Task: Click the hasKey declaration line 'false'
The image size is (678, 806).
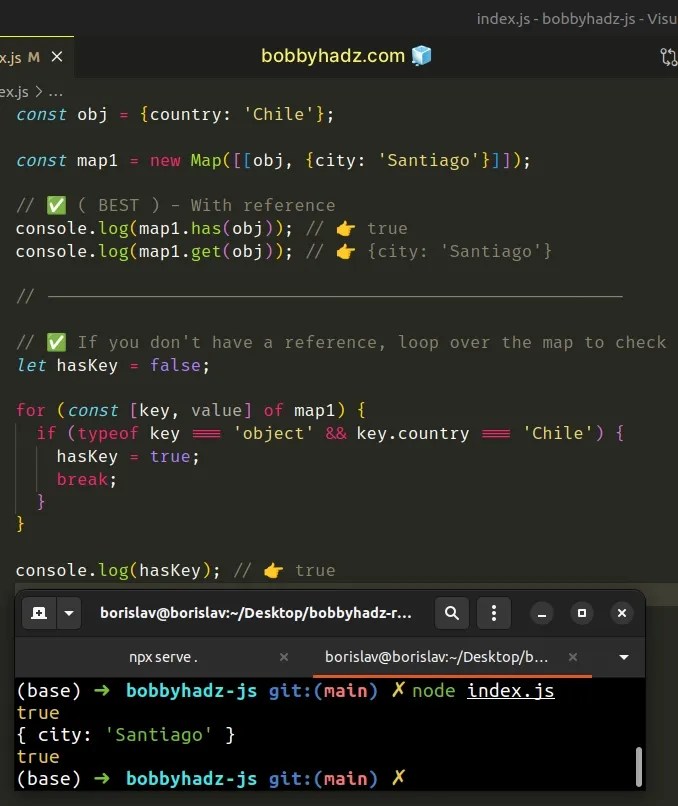Action: tap(175, 365)
